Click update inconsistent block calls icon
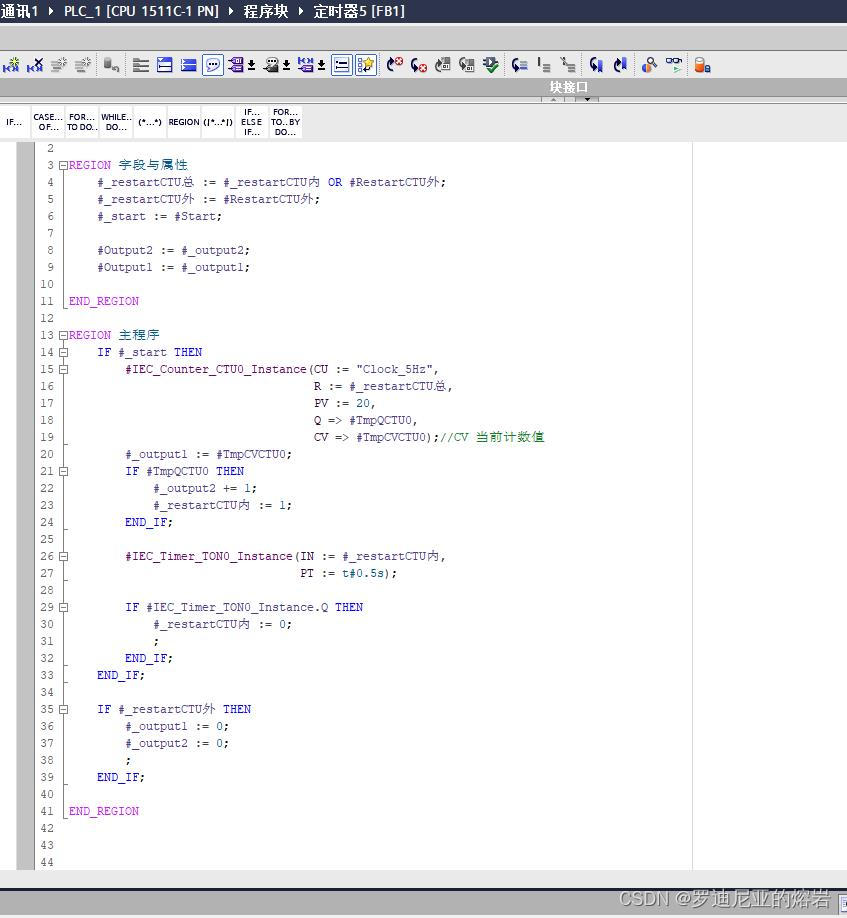The width and height of the screenshot is (847, 918). (x=443, y=65)
